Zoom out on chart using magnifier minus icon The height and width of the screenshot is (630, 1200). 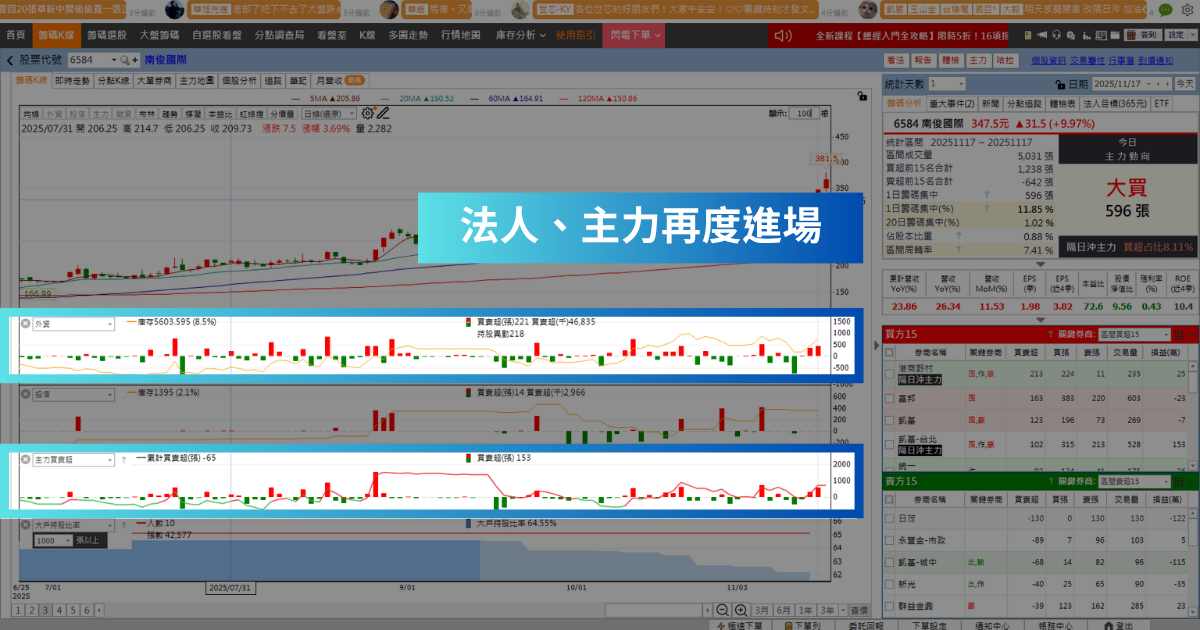point(723,610)
